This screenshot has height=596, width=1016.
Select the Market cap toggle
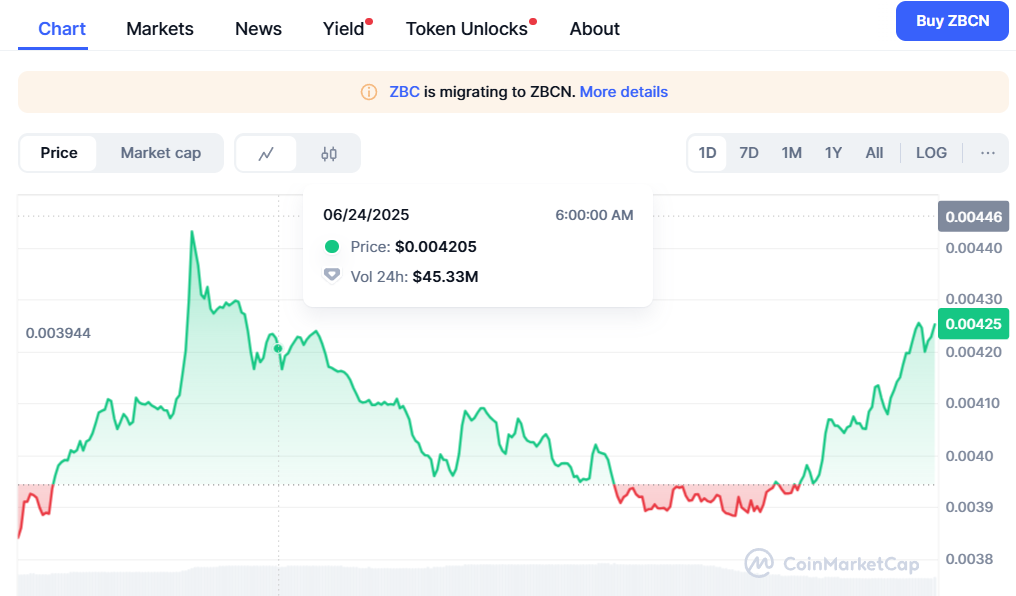tap(161, 153)
